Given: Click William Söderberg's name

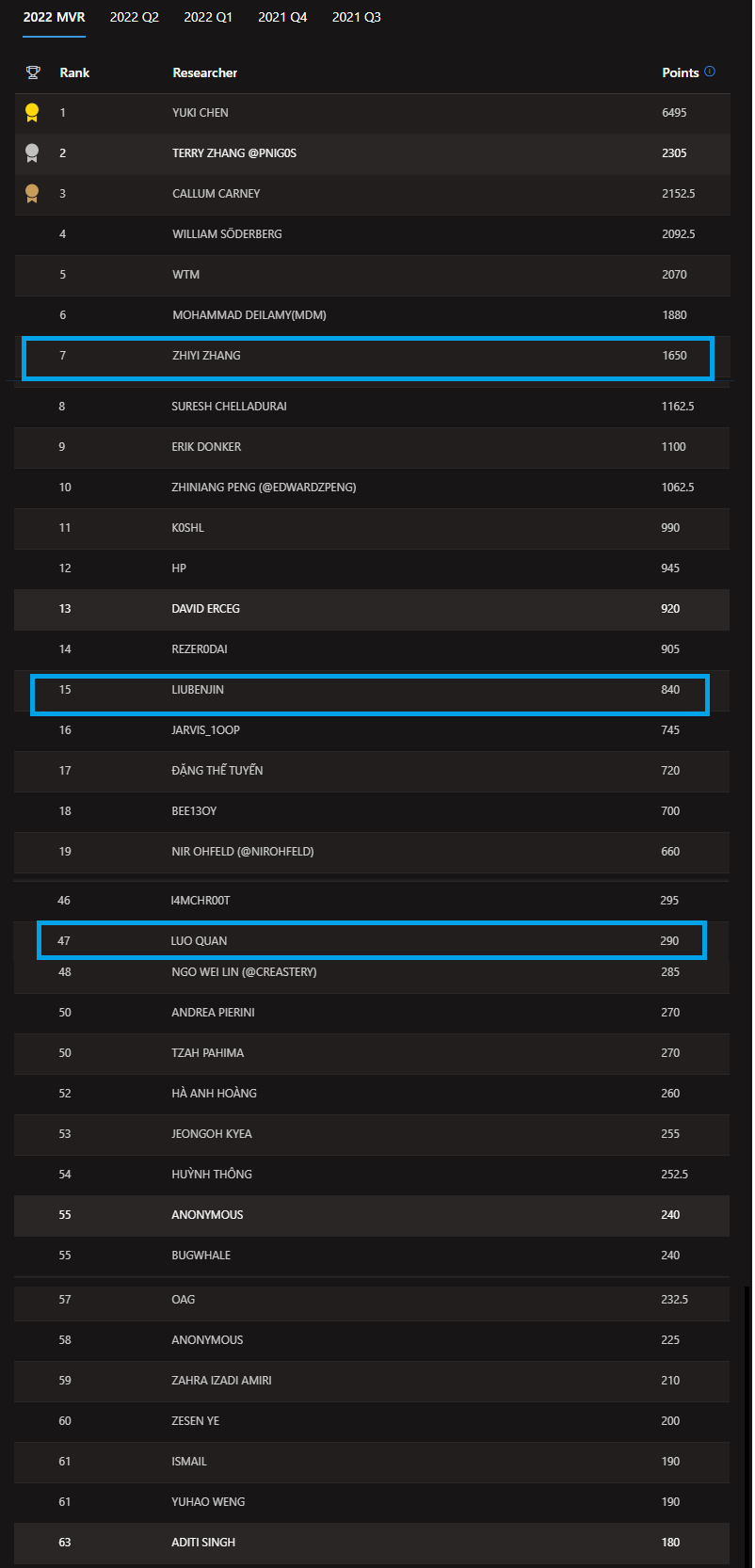Looking at the screenshot, I should [x=227, y=234].
